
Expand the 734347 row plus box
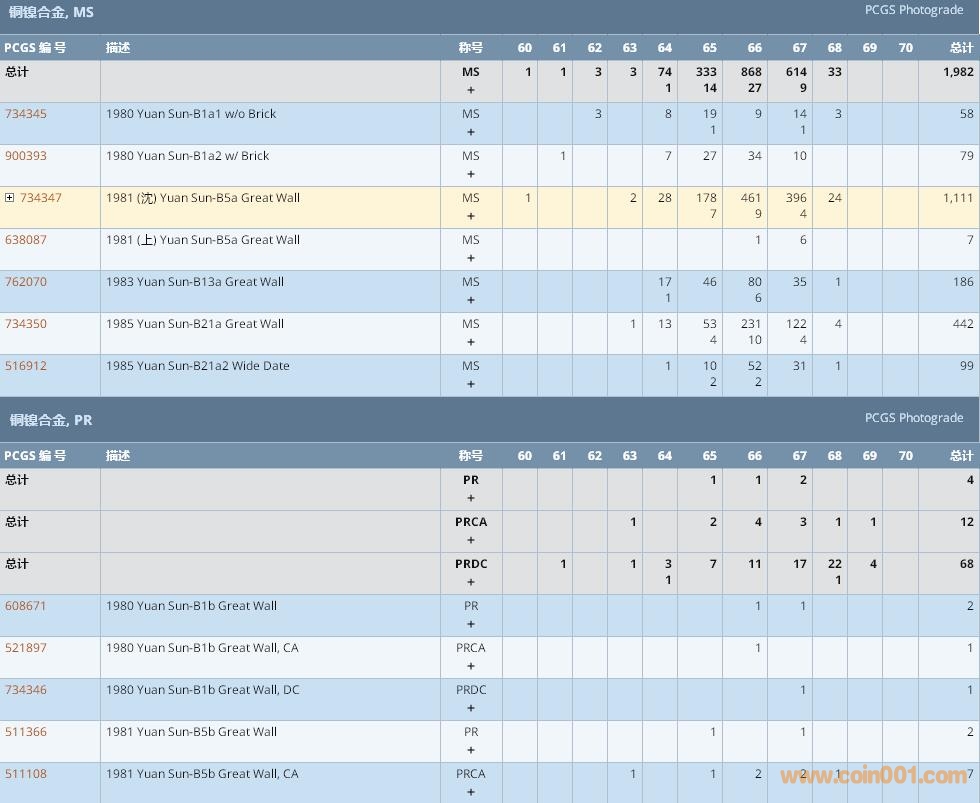pos(10,198)
